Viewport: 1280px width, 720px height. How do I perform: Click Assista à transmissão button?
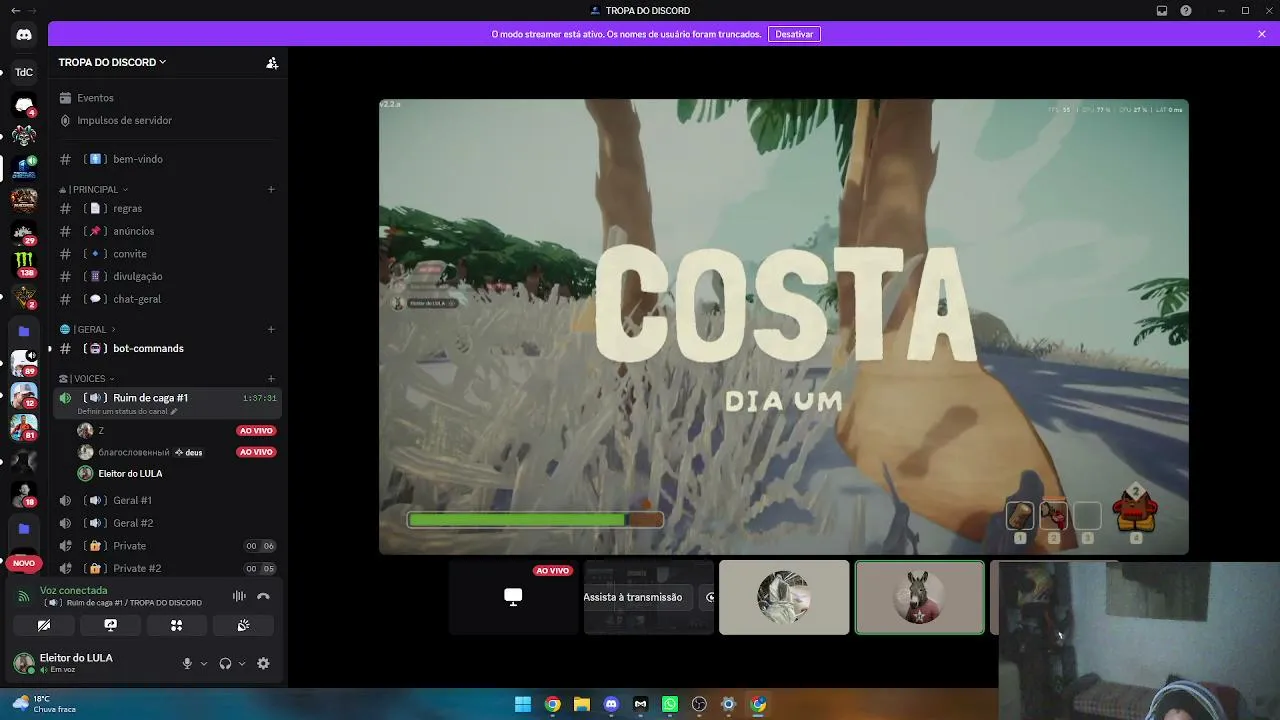click(x=633, y=597)
